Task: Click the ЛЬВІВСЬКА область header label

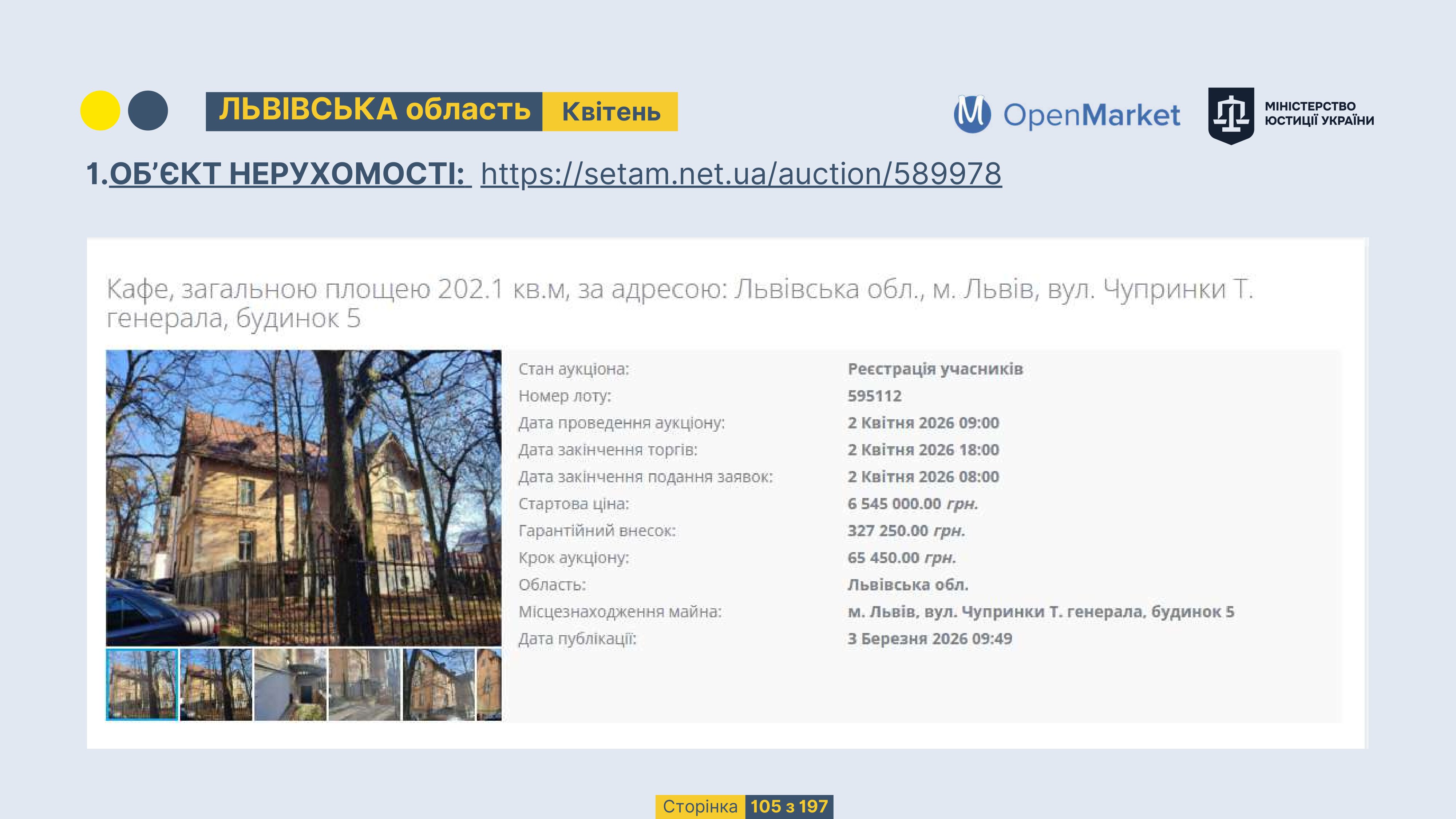Action: (x=374, y=111)
